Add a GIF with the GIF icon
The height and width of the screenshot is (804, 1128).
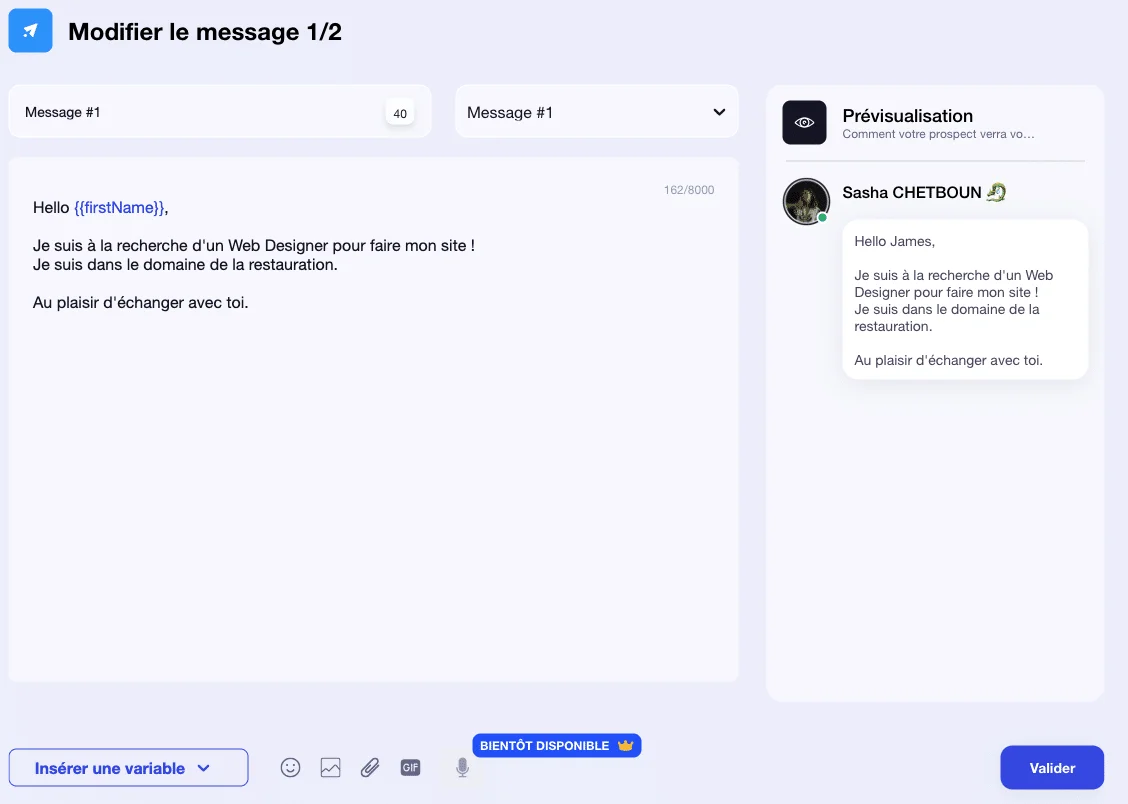point(410,767)
